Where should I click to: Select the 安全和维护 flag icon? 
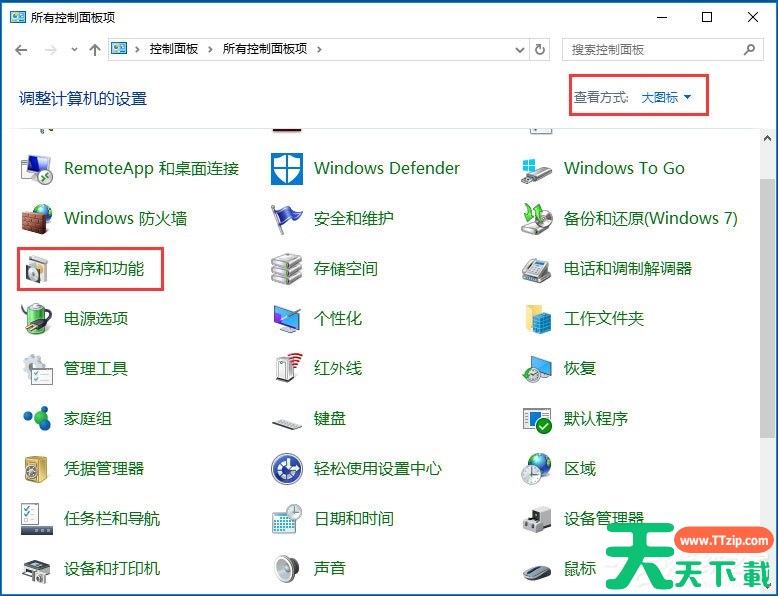287,219
